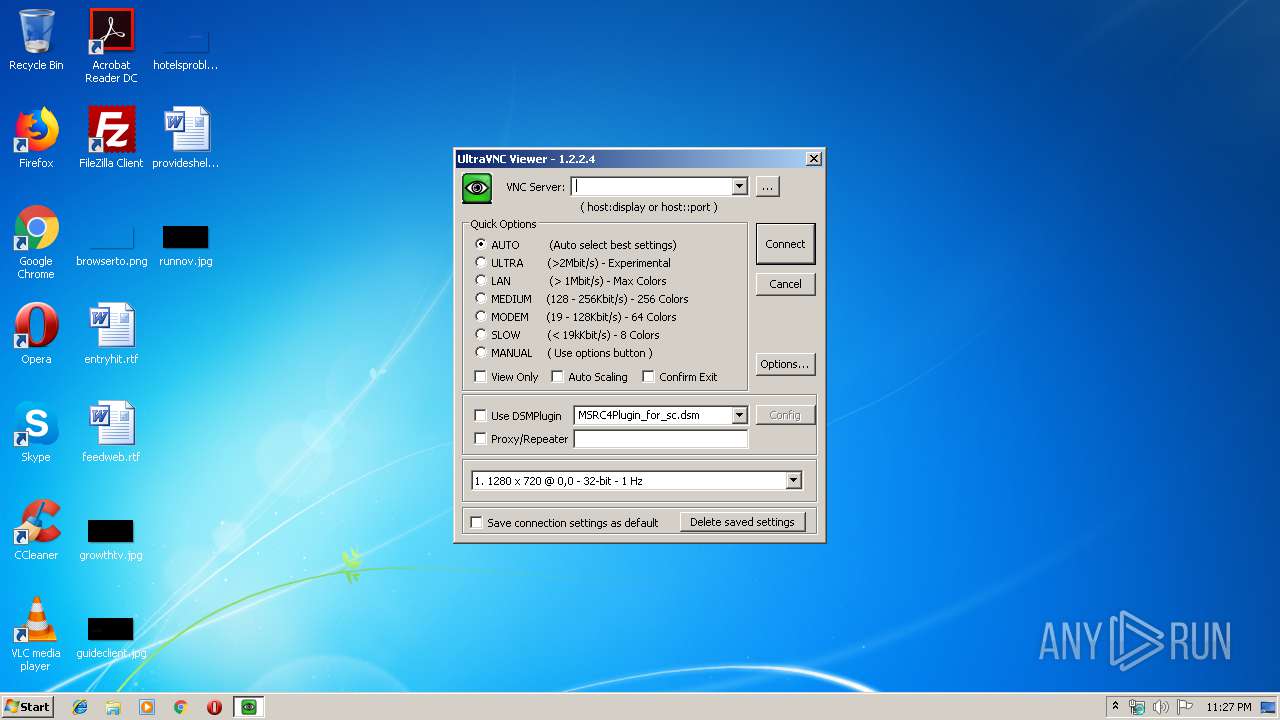1280x720 pixels.
Task: Click the Cancel button
Action: 785,284
